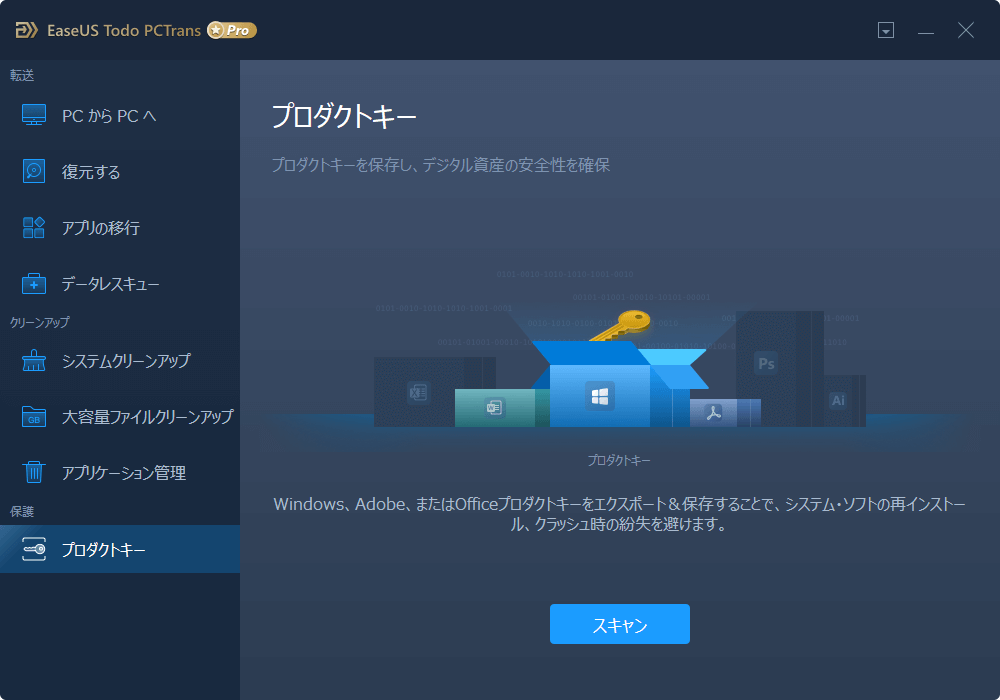Click the 転送 section label

[22, 75]
